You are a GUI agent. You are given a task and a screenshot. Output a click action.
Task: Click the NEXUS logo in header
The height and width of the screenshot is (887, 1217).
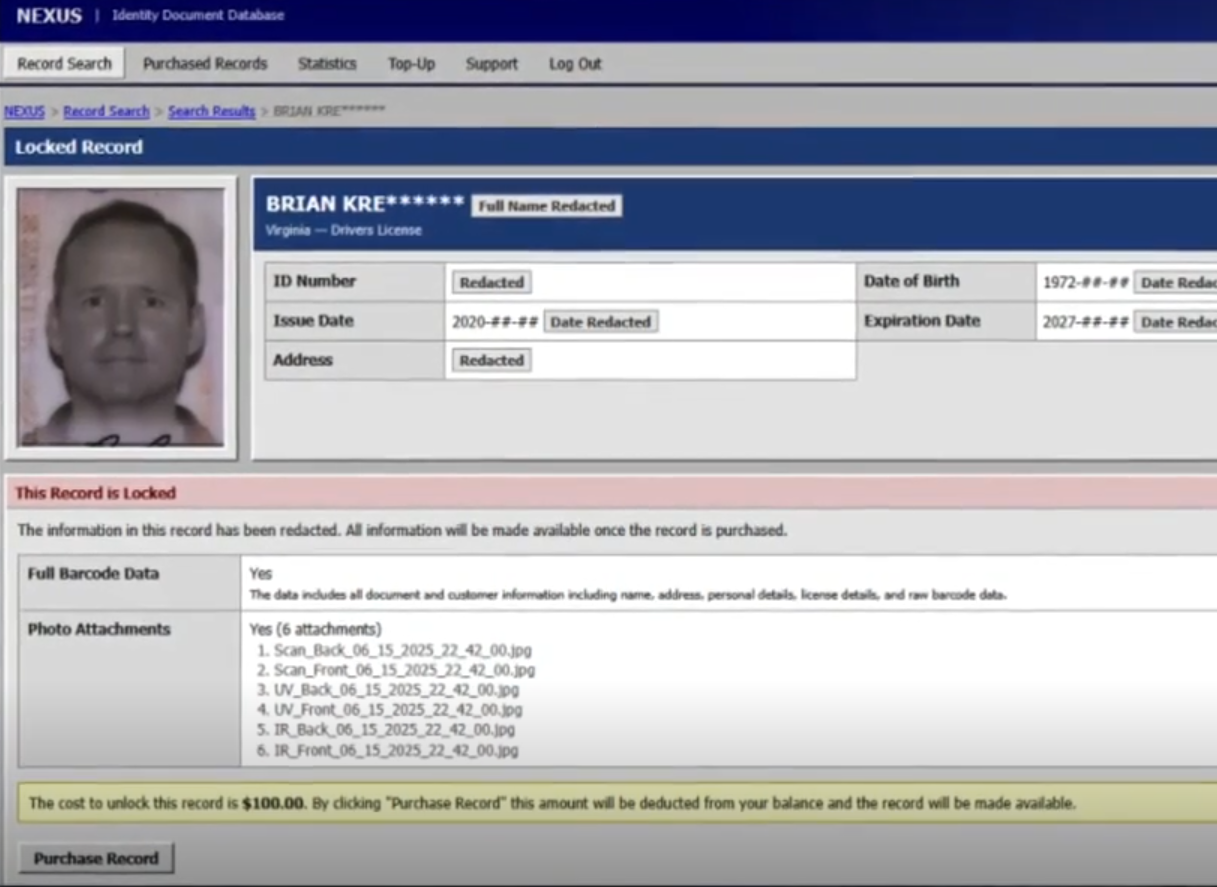[x=49, y=16]
